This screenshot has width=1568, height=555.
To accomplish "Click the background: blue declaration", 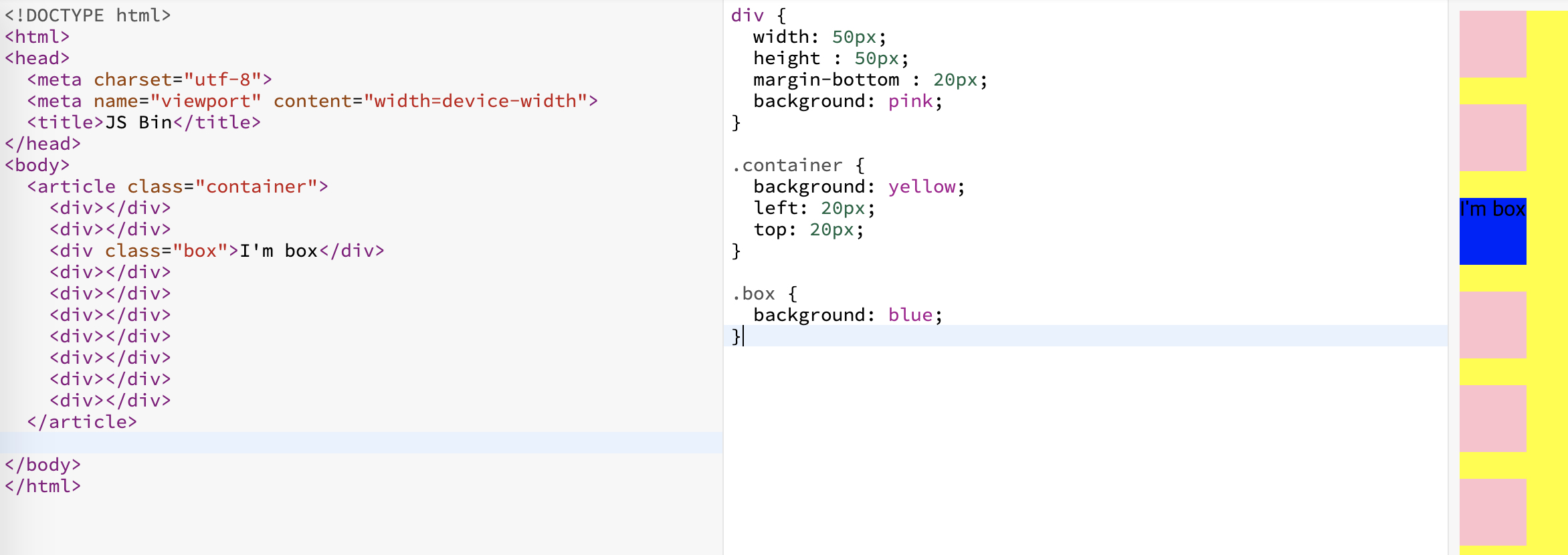I will [x=848, y=315].
